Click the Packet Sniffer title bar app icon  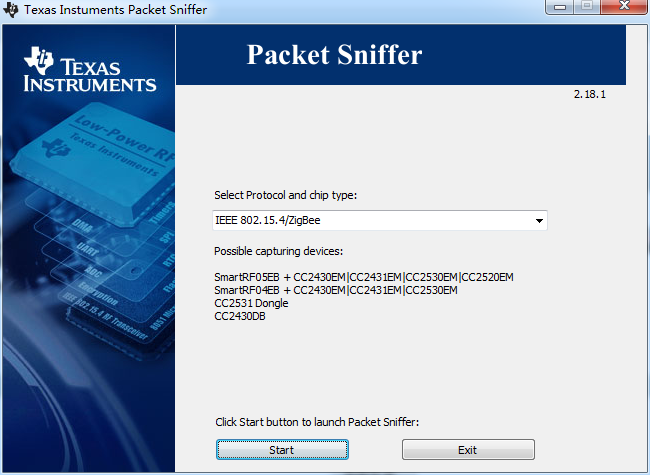(x=11, y=10)
